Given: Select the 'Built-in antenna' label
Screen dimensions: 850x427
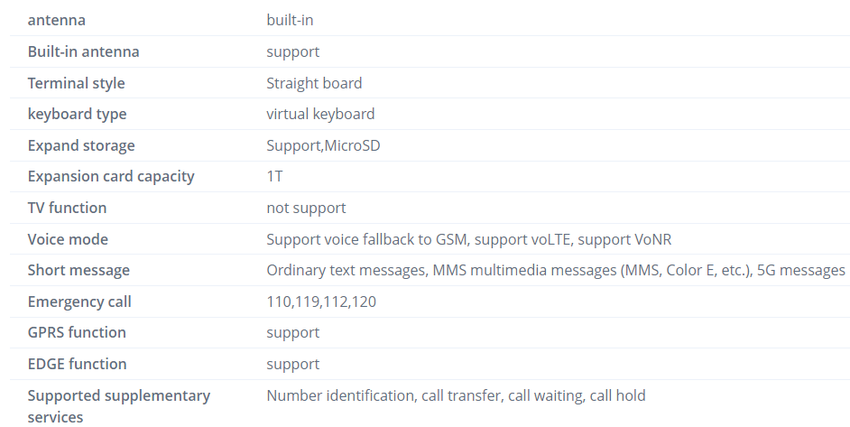Looking at the screenshot, I should click(83, 51).
